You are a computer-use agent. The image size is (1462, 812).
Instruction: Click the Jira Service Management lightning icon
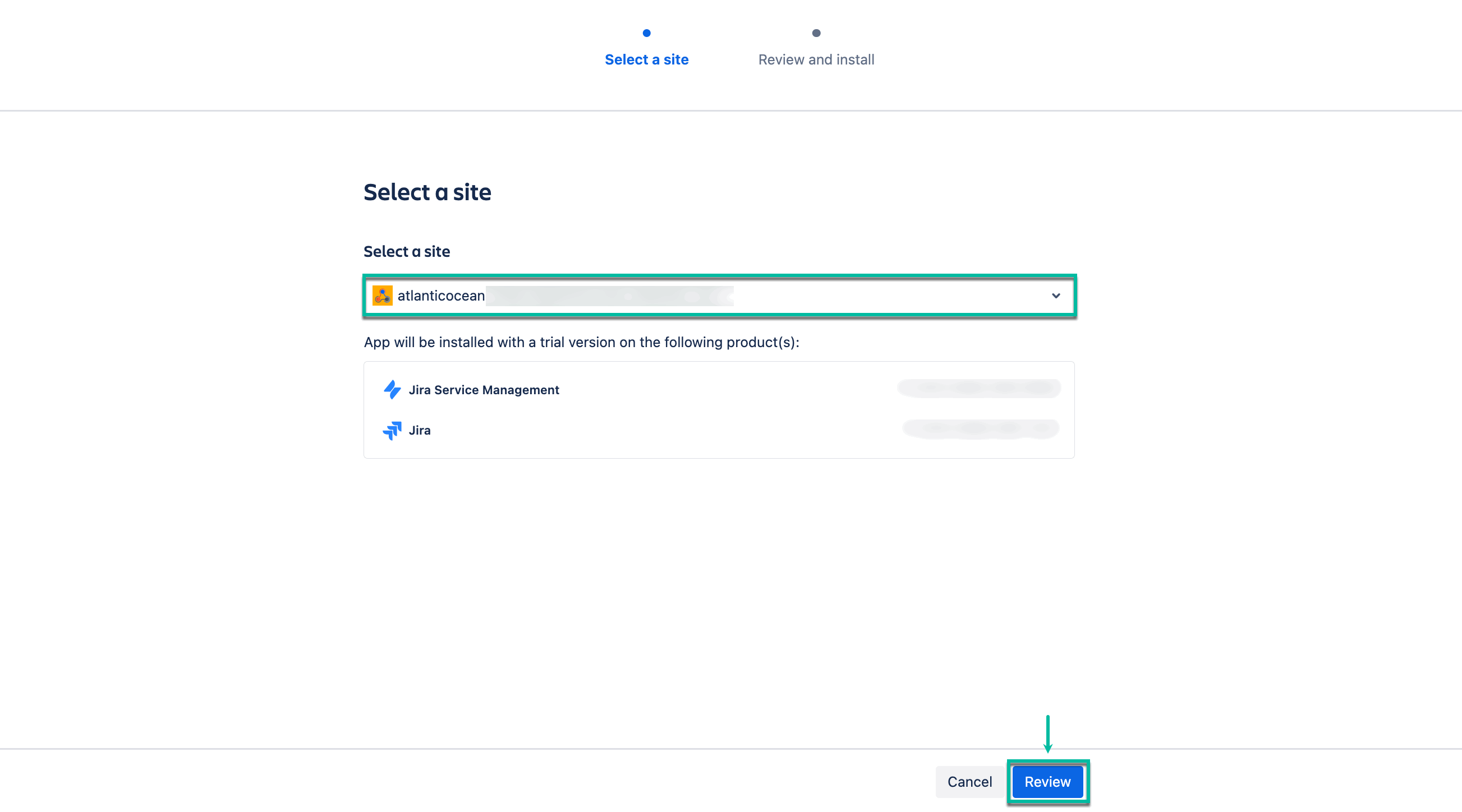pyautogui.click(x=392, y=390)
